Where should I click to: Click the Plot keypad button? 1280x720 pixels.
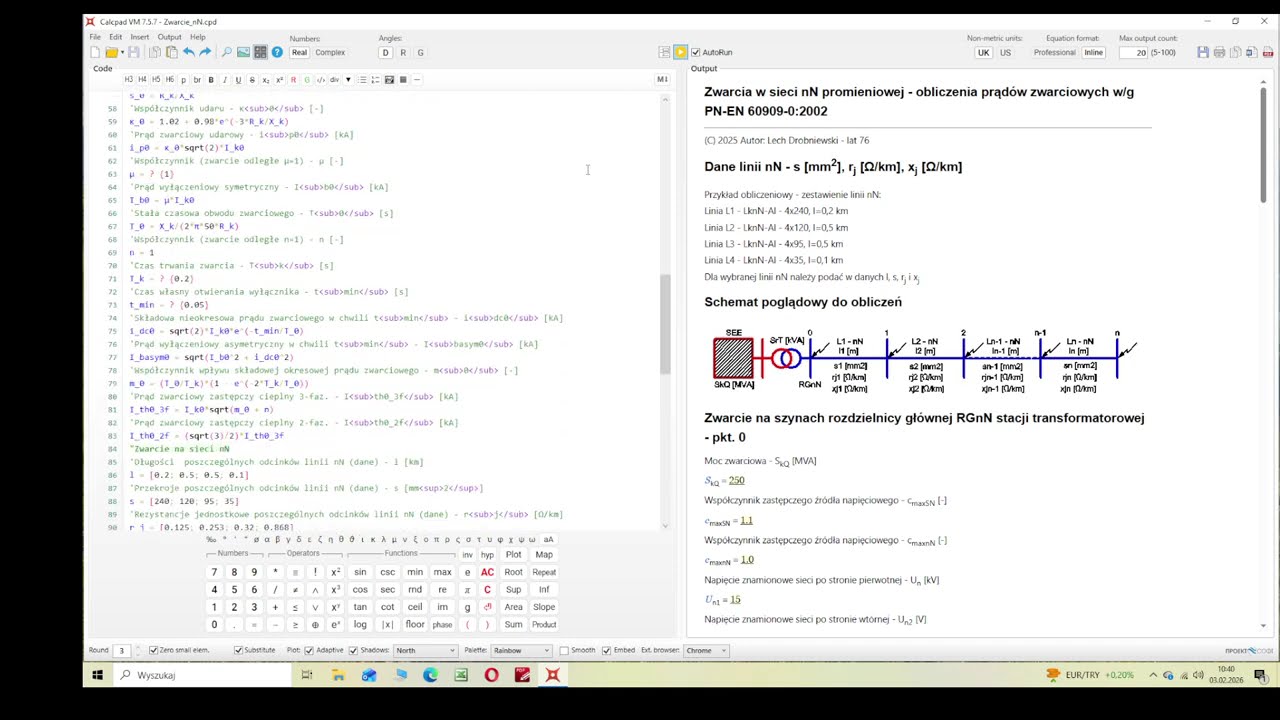513,554
